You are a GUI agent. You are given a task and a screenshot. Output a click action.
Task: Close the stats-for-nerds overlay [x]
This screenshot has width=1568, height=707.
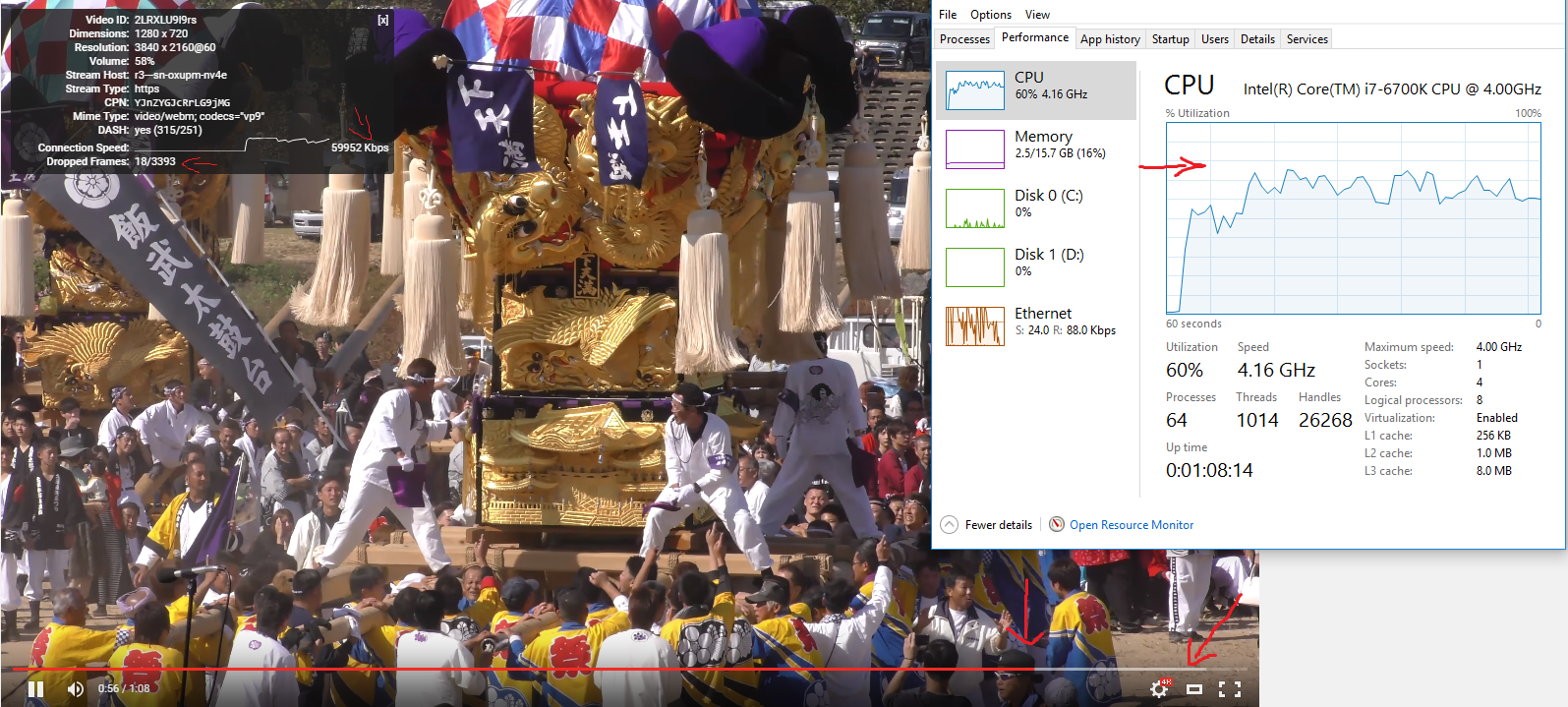382,20
